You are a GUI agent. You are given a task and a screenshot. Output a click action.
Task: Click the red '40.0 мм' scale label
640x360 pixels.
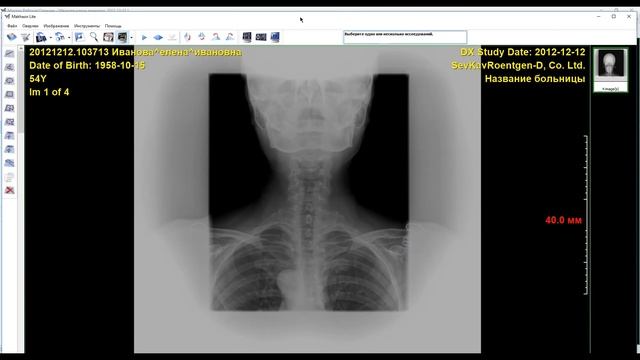coord(563,220)
